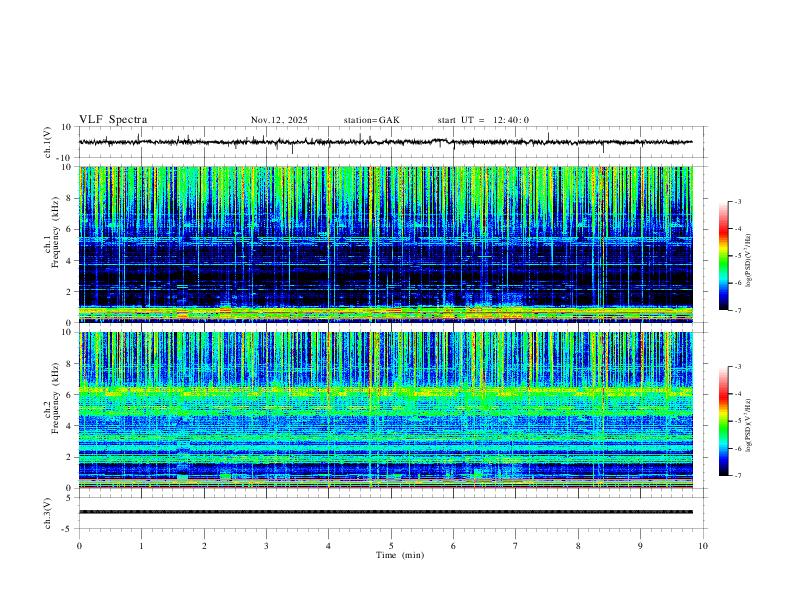The width and height of the screenshot is (792, 612).
Task: Click time axis tick label '5'
Action: (391, 546)
